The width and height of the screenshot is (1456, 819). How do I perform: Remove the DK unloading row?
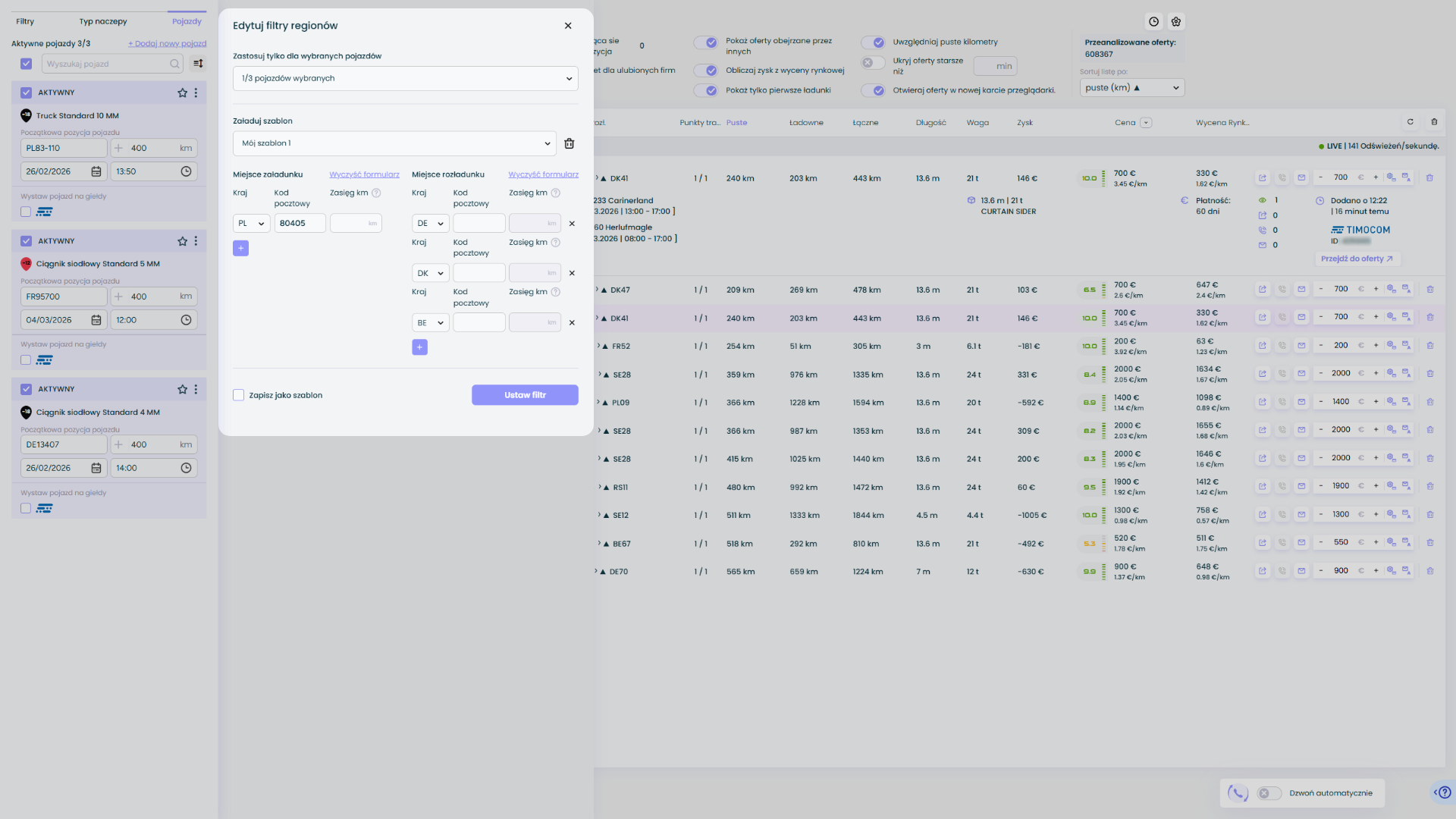[x=572, y=273]
